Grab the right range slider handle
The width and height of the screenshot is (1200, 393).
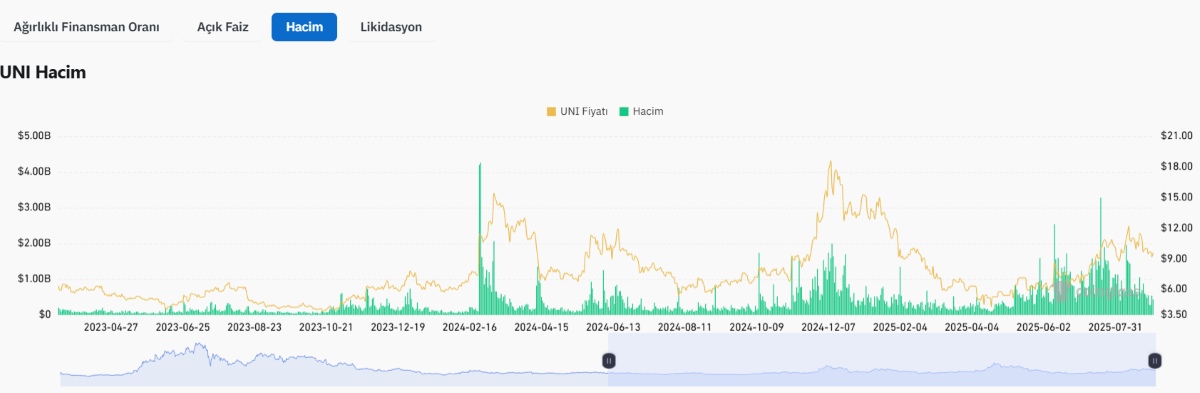pos(1154,360)
